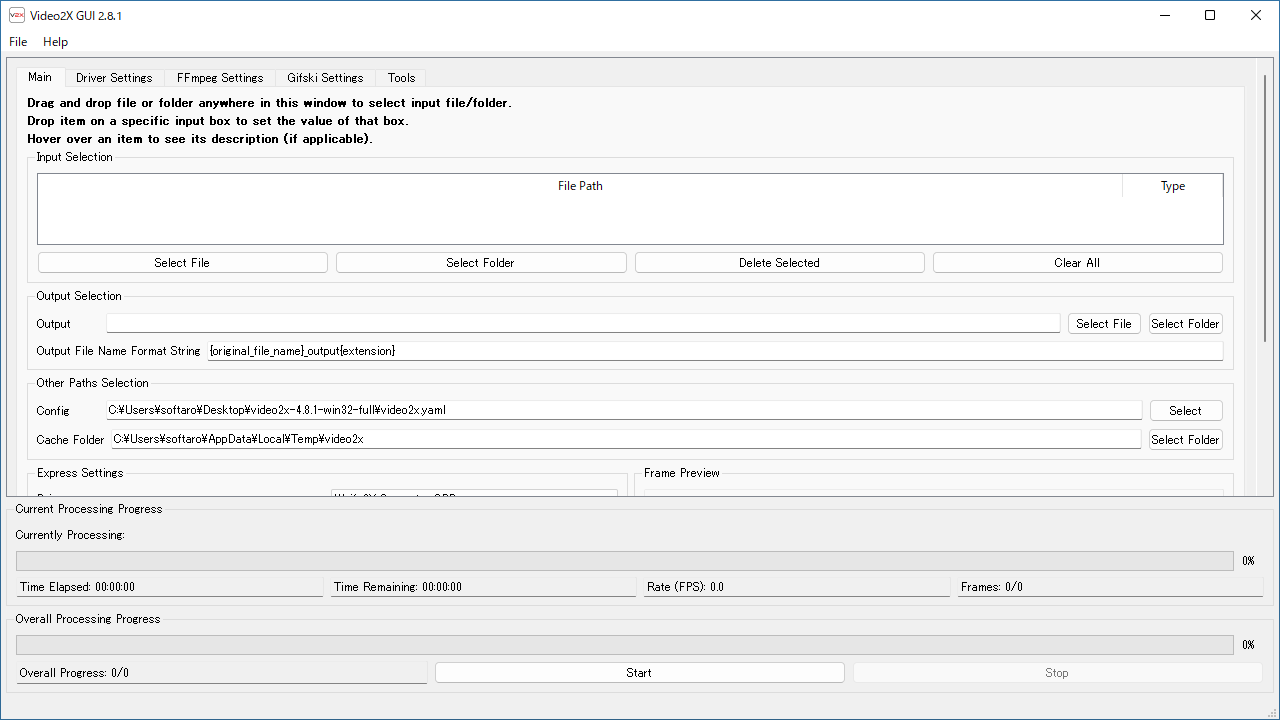Maximize the Video2X GUI window
Image resolution: width=1280 pixels, height=720 pixels.
(x=1210, y=15)
